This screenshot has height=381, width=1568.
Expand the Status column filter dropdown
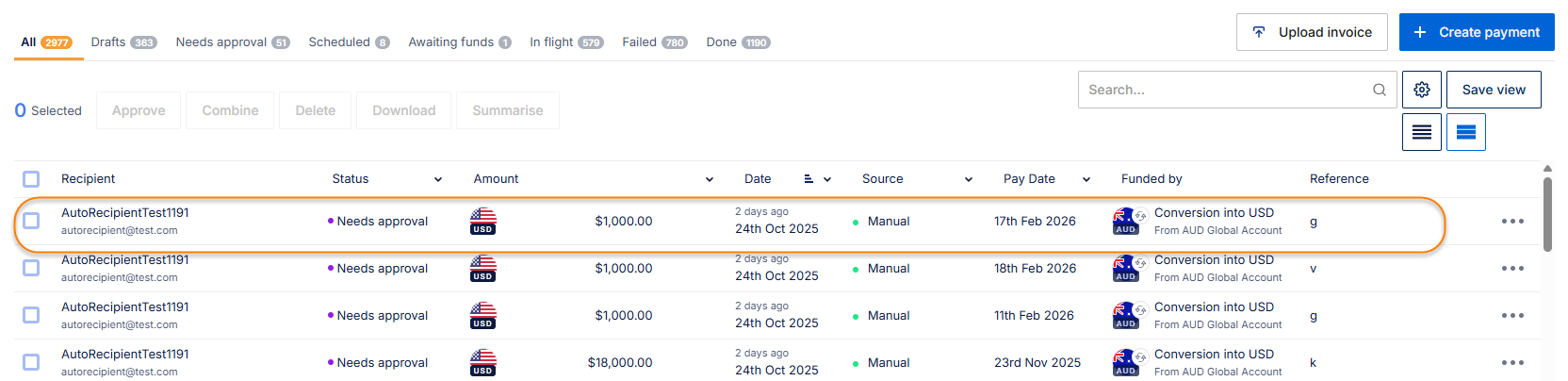pyautogui.click(x=438, y=179)
